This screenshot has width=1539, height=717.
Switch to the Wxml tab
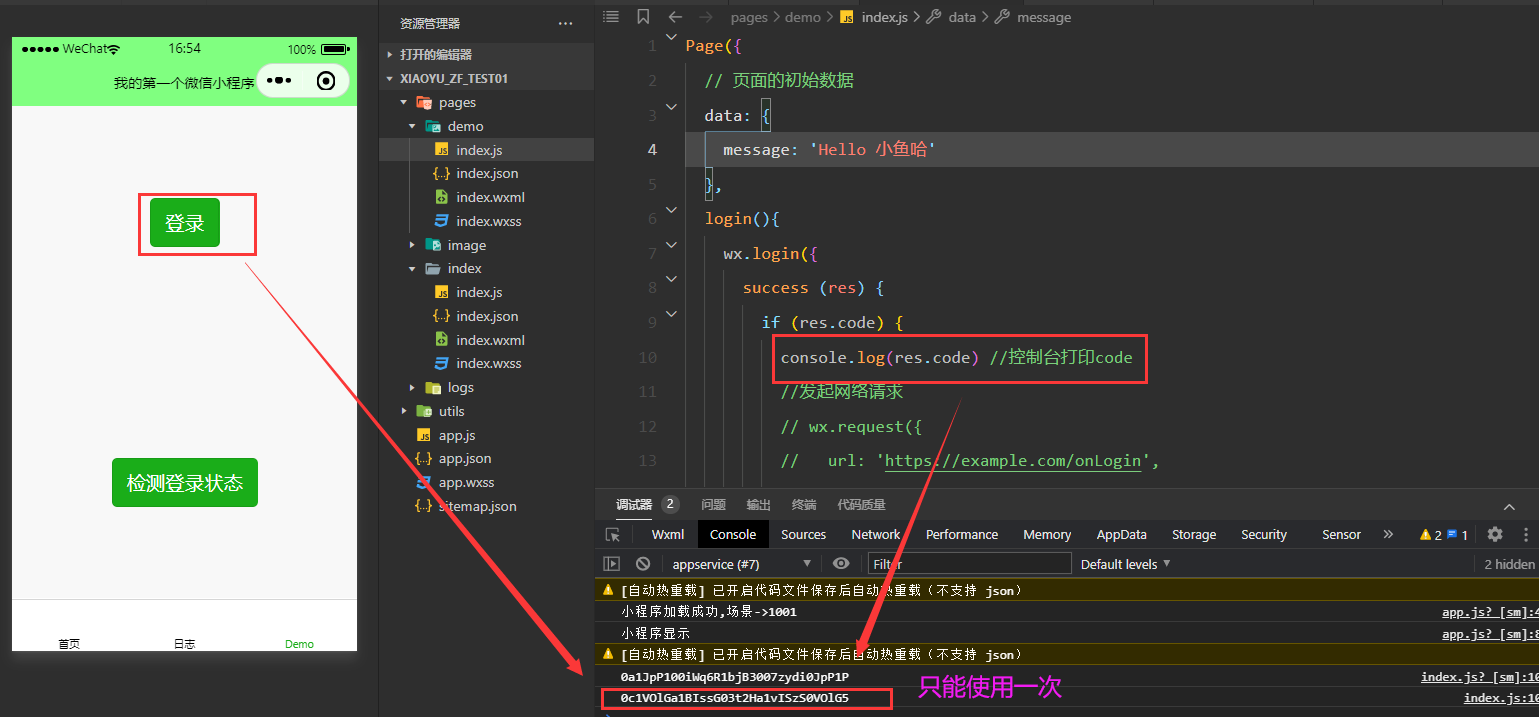coord(668,535)
